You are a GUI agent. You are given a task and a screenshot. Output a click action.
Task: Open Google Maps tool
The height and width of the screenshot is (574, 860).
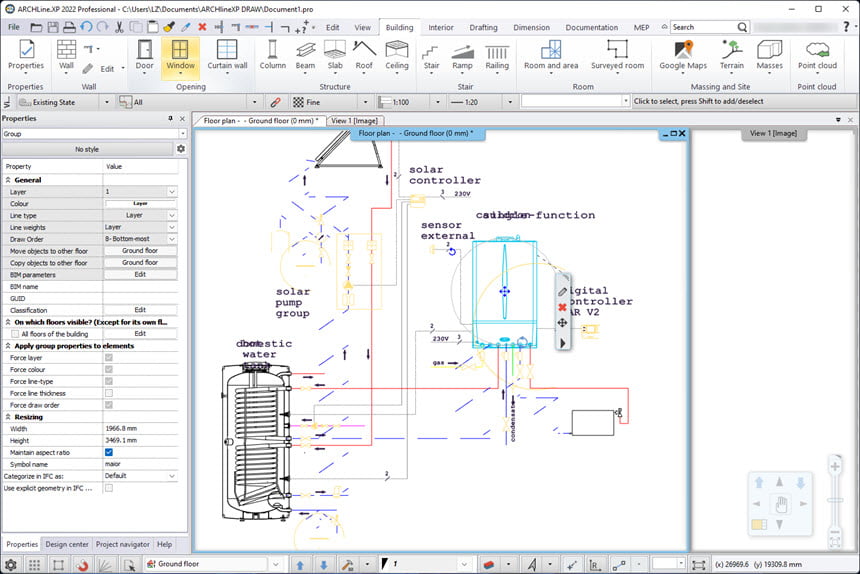(x=683, y=56)
